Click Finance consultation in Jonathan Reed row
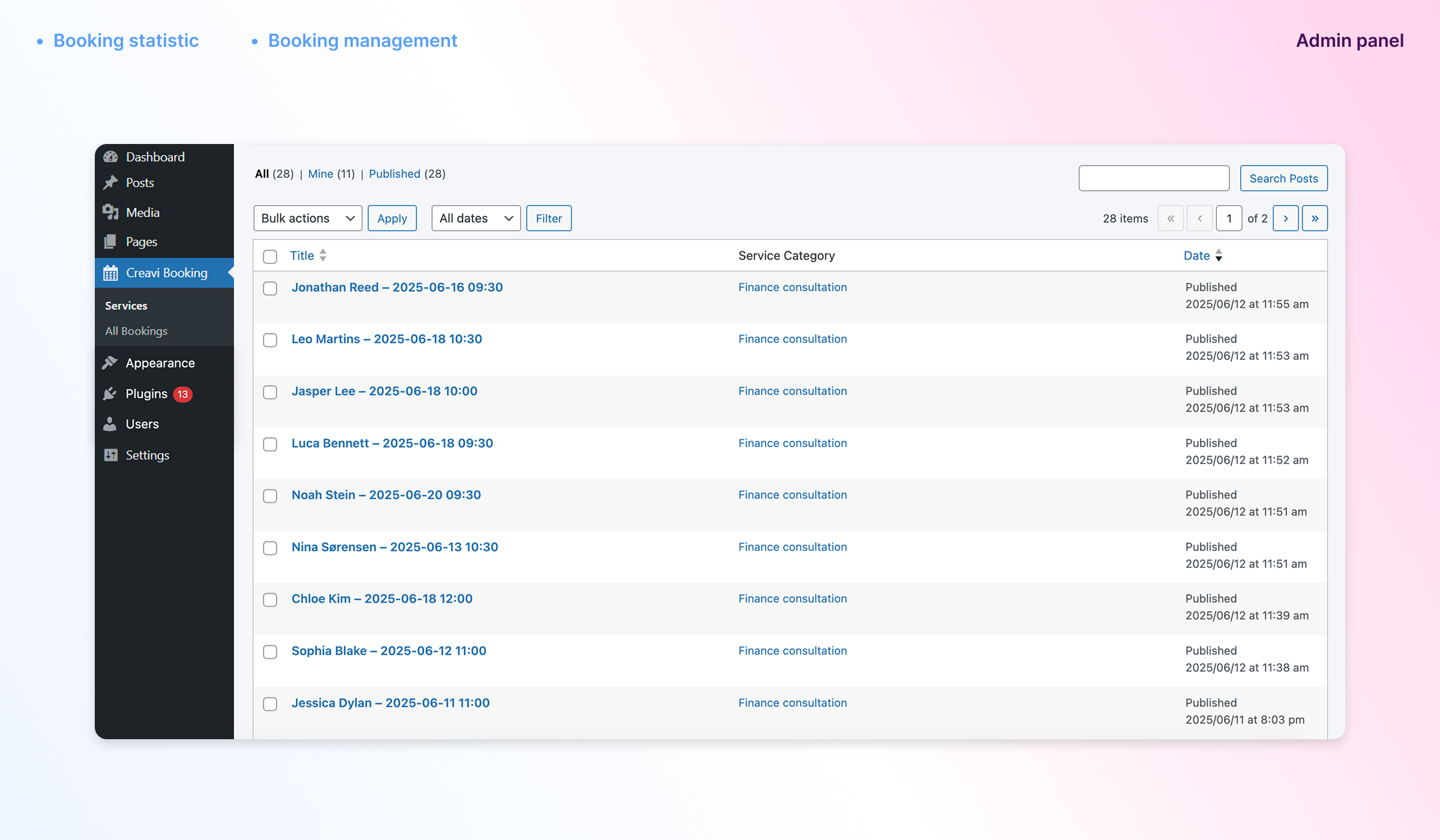Image resolution: width=1440 pixels, height=840 pixels. click(x=793, y=287)
